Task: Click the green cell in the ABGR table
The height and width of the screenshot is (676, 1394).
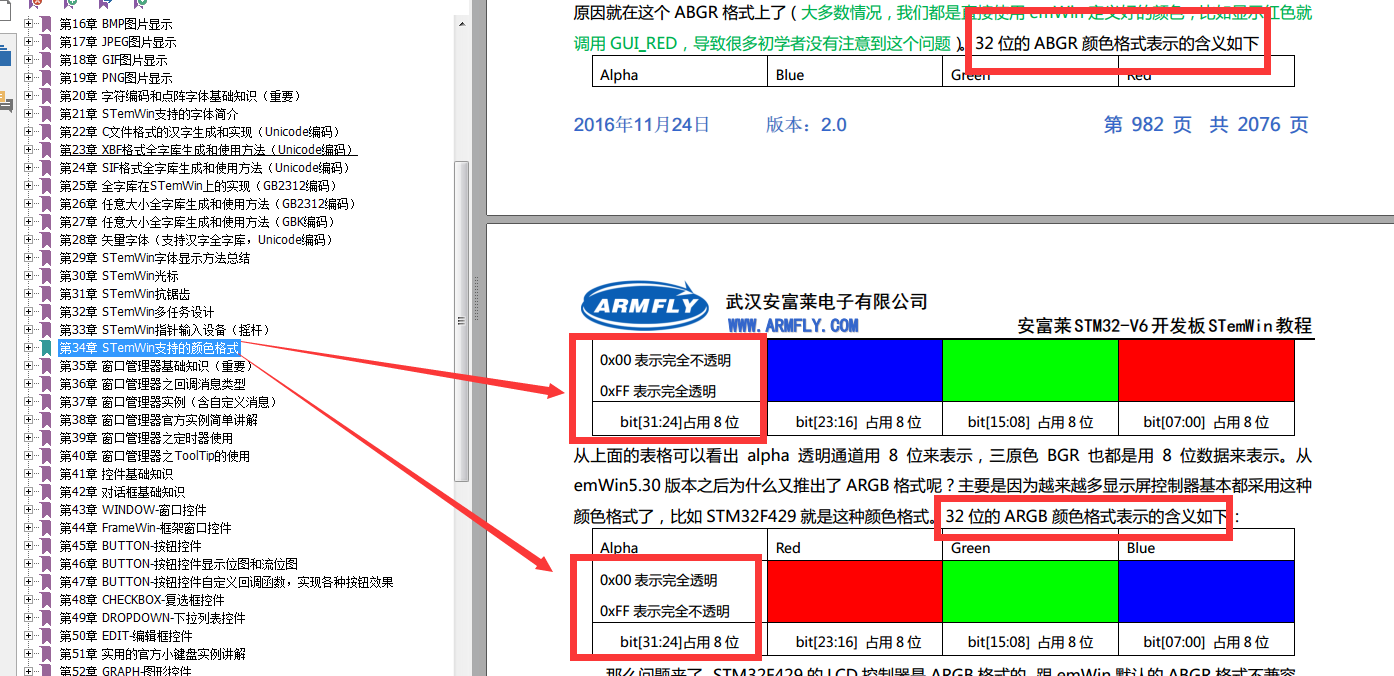Action: tap(1030, 370)
